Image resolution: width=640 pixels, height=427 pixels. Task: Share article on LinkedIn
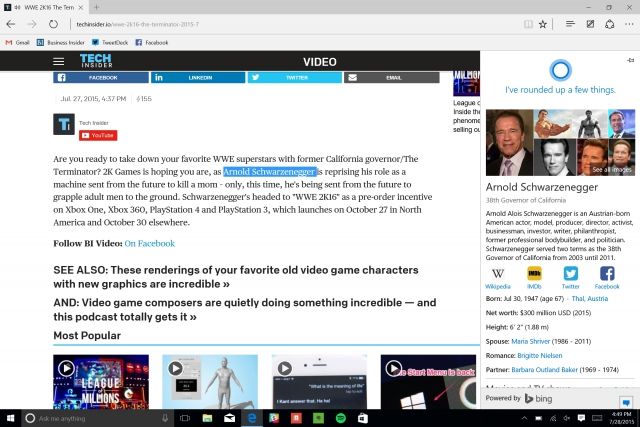[x=198, y=77]
